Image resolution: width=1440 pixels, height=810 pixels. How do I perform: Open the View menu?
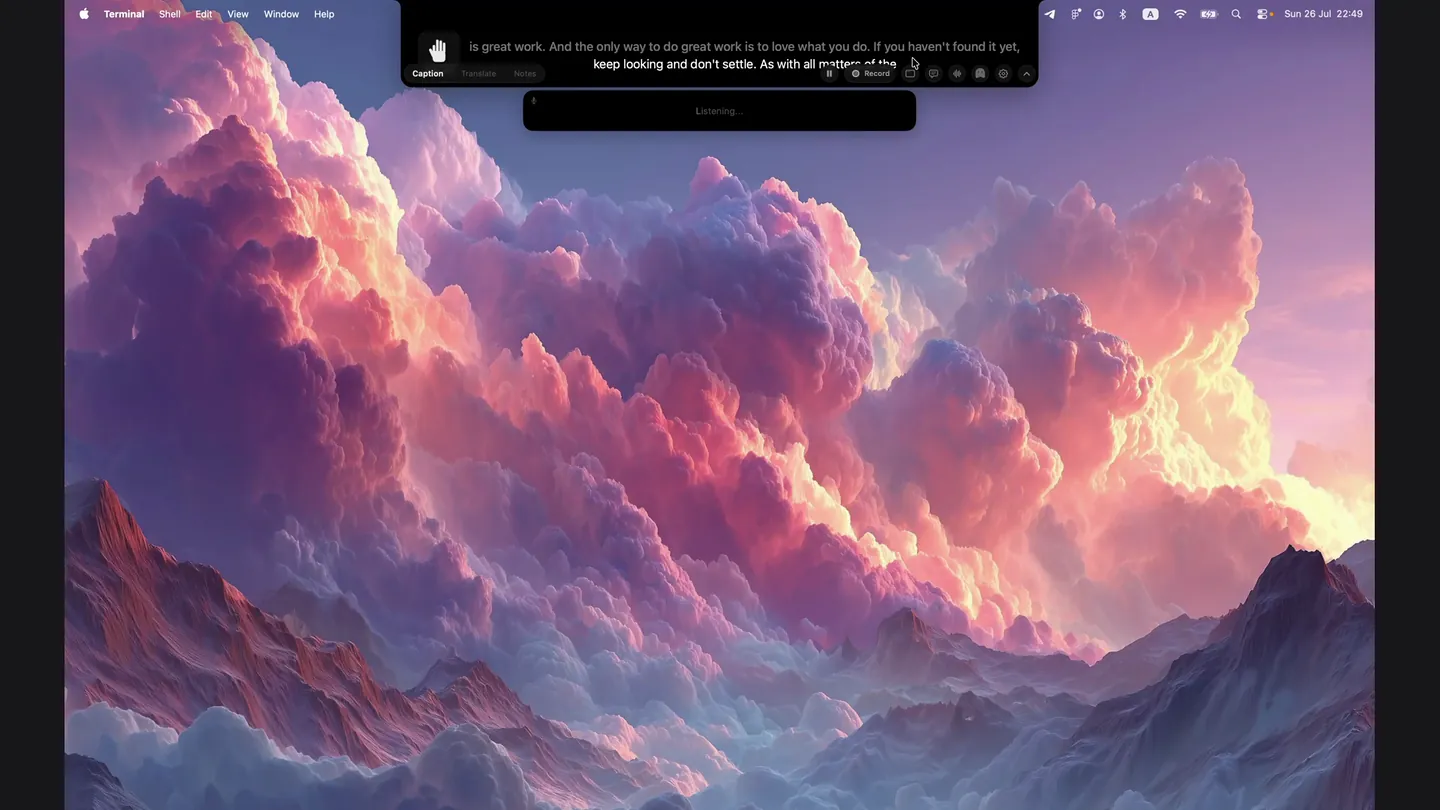pos(238,14)
